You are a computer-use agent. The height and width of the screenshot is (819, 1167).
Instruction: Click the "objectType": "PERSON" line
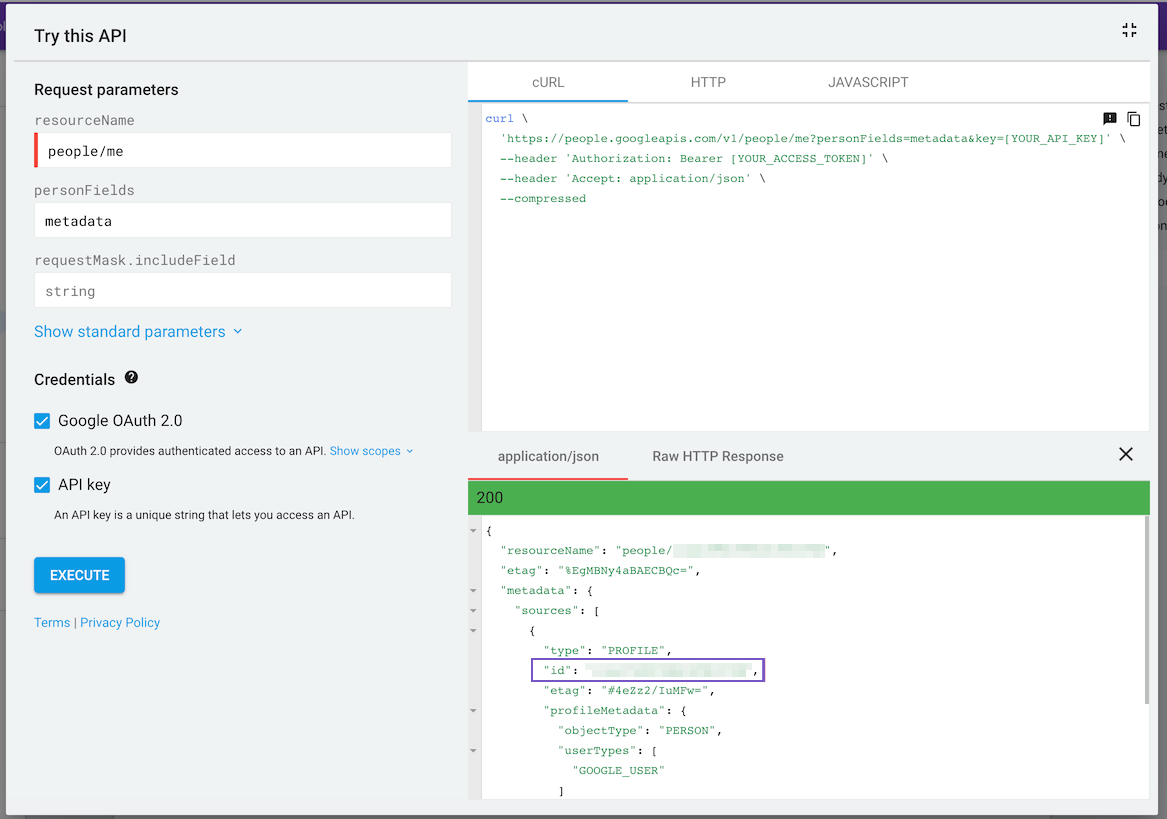(x=640, y=730)
